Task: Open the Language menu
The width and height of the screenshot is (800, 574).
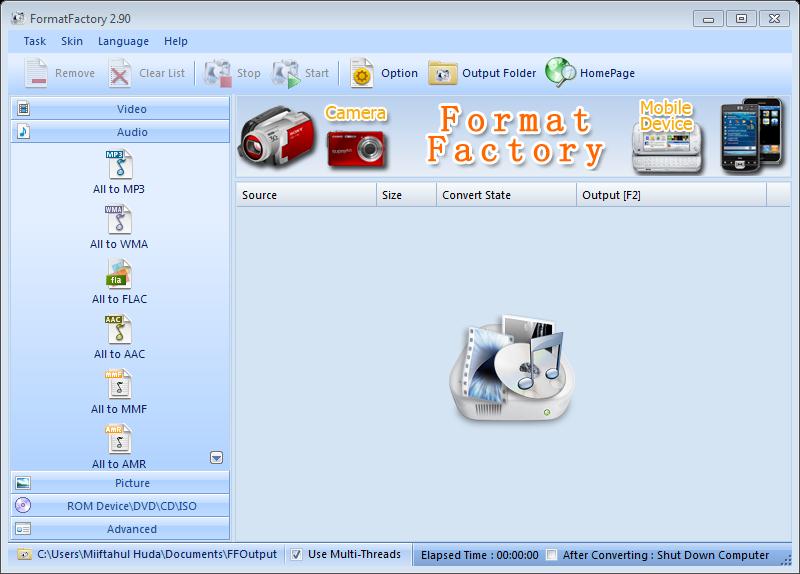Action: coord(123,41)
